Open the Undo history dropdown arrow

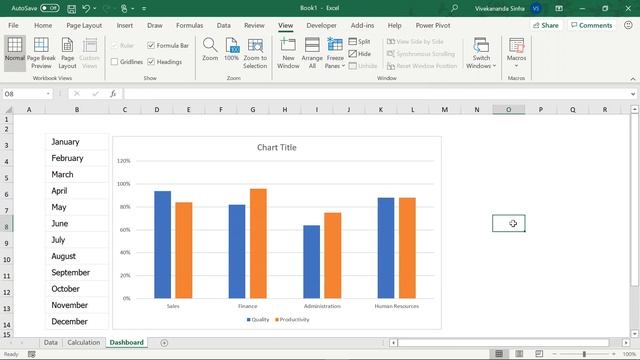[x=95, y=8]
